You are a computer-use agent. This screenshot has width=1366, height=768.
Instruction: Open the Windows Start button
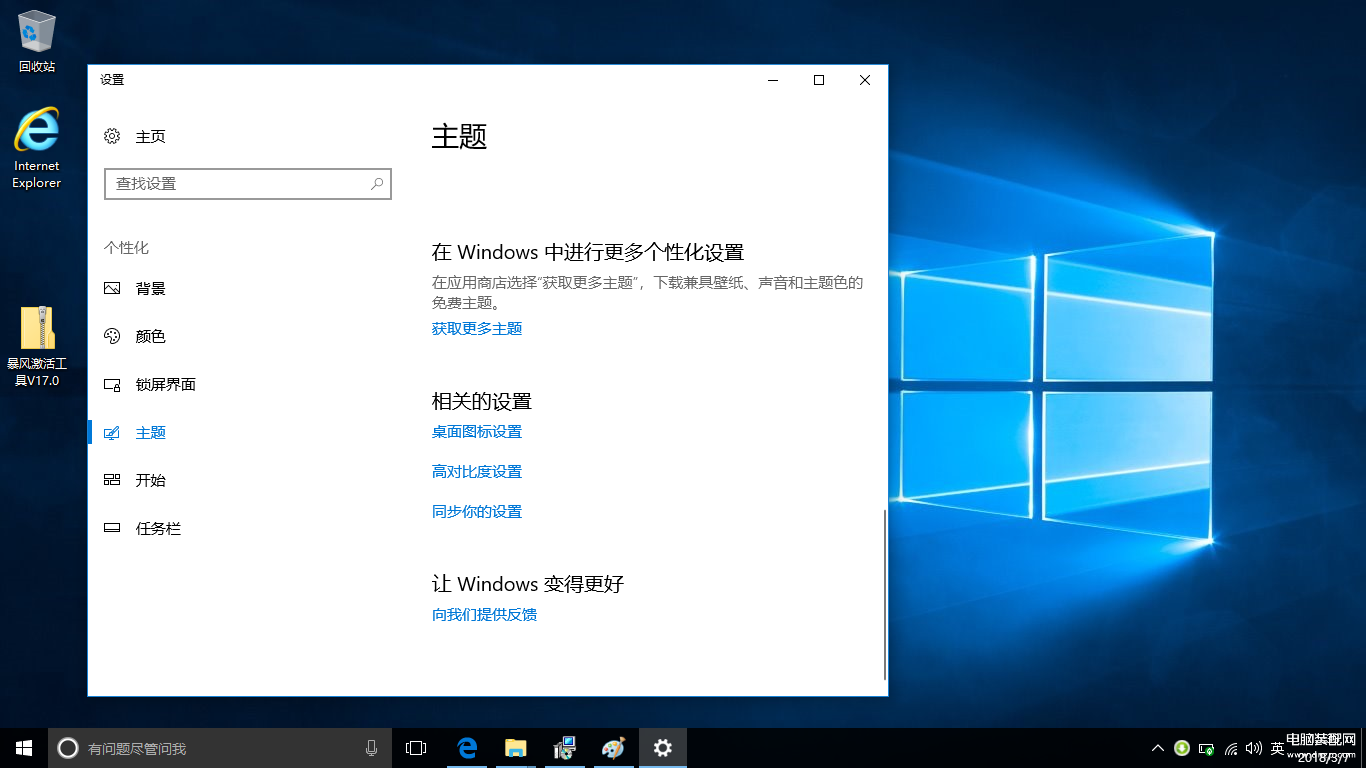point(24,748)
